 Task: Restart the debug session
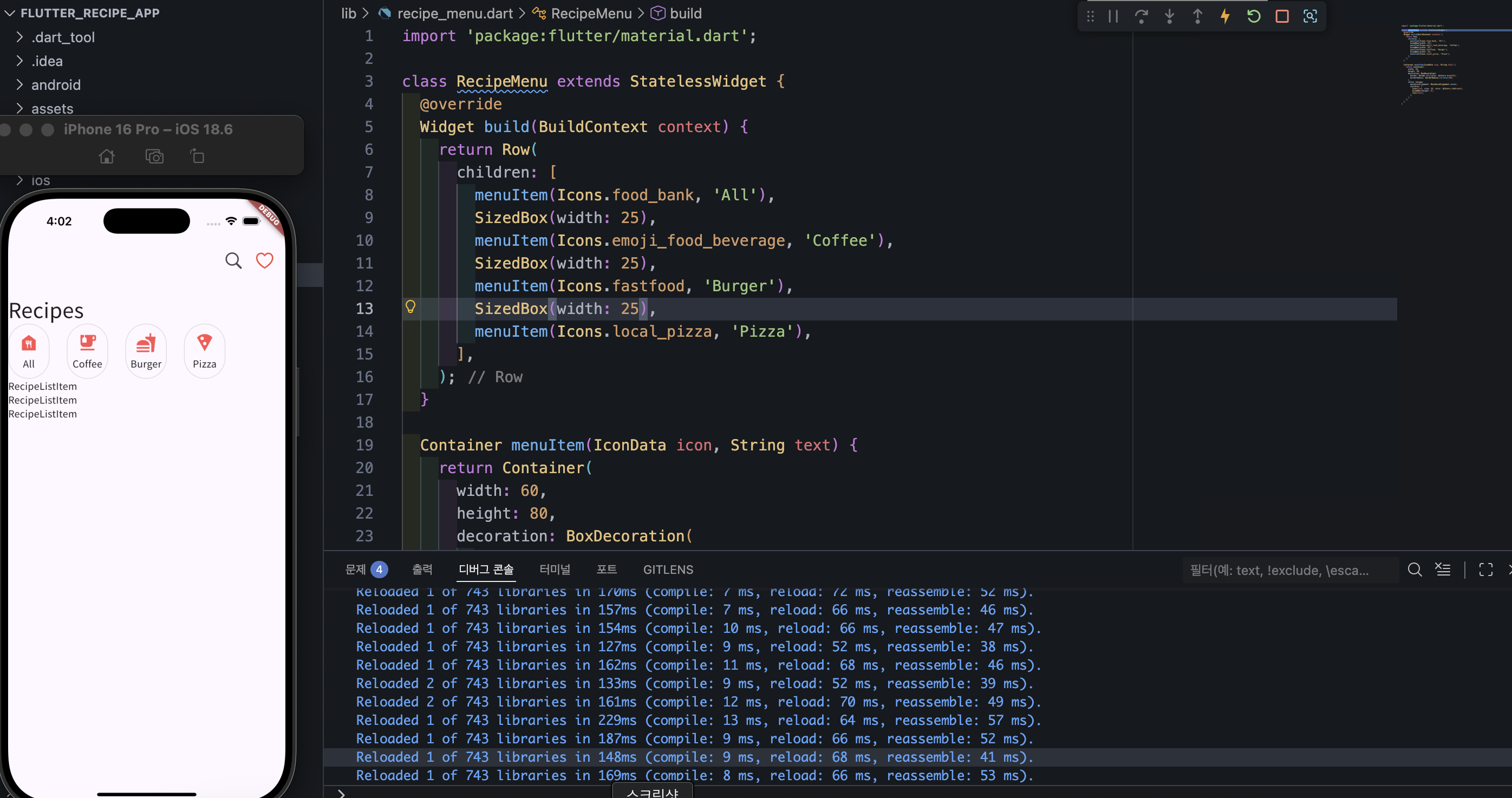click(x=1253, y=16)
